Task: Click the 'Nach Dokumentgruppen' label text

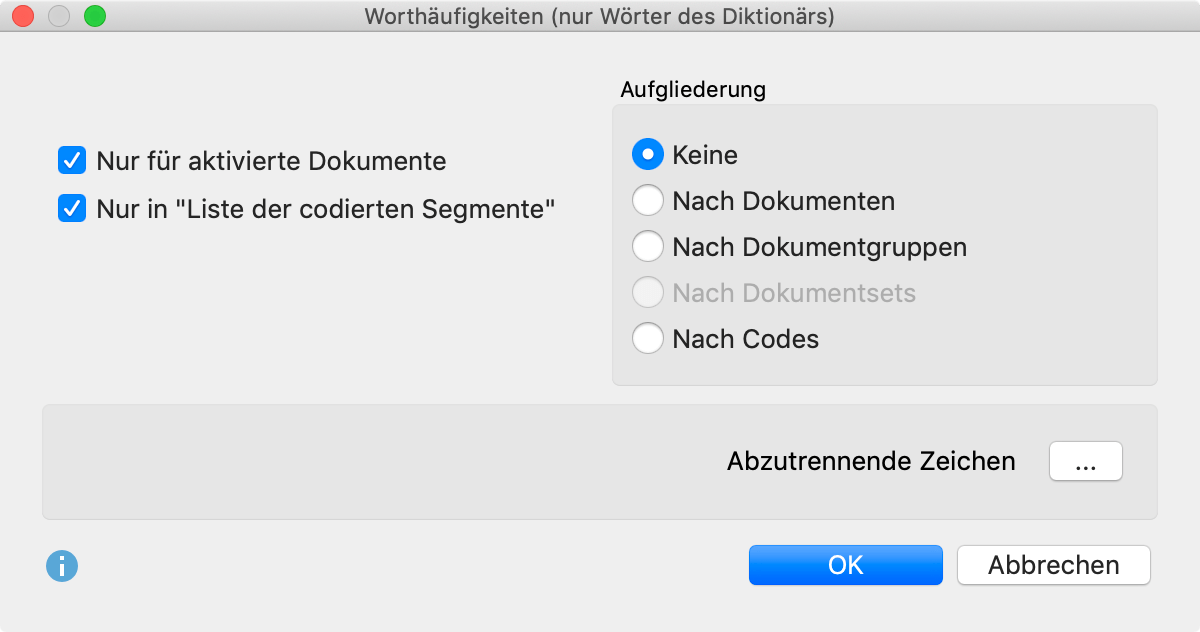Action: coord(820,247)
